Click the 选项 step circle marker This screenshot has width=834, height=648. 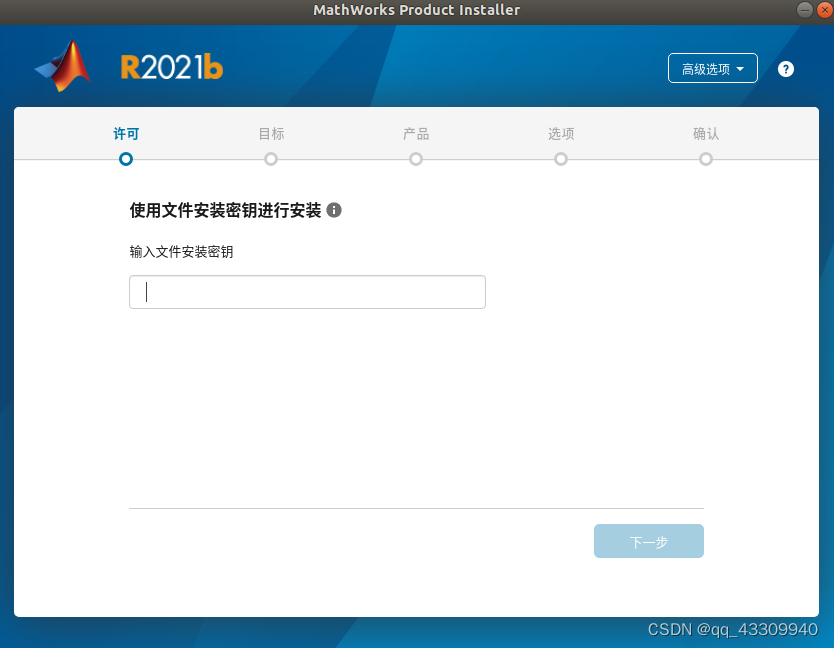pos(561,159)
